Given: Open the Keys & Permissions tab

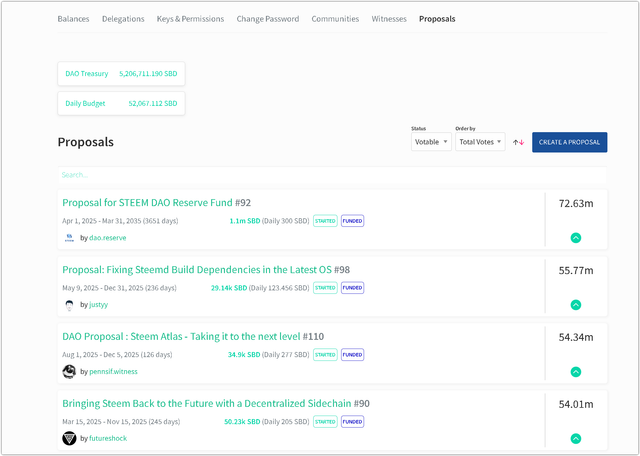Looking at the screenshot, I should (x=190, y=19).
